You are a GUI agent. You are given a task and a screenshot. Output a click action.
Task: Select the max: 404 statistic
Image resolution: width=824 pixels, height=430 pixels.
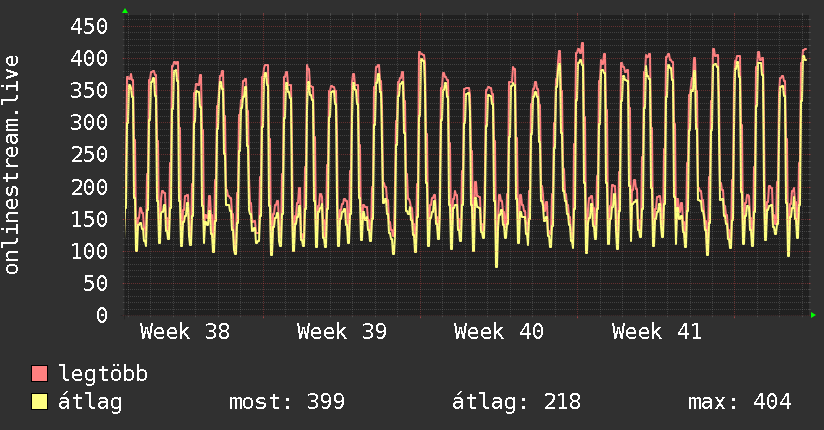click(x=739, y=402)
